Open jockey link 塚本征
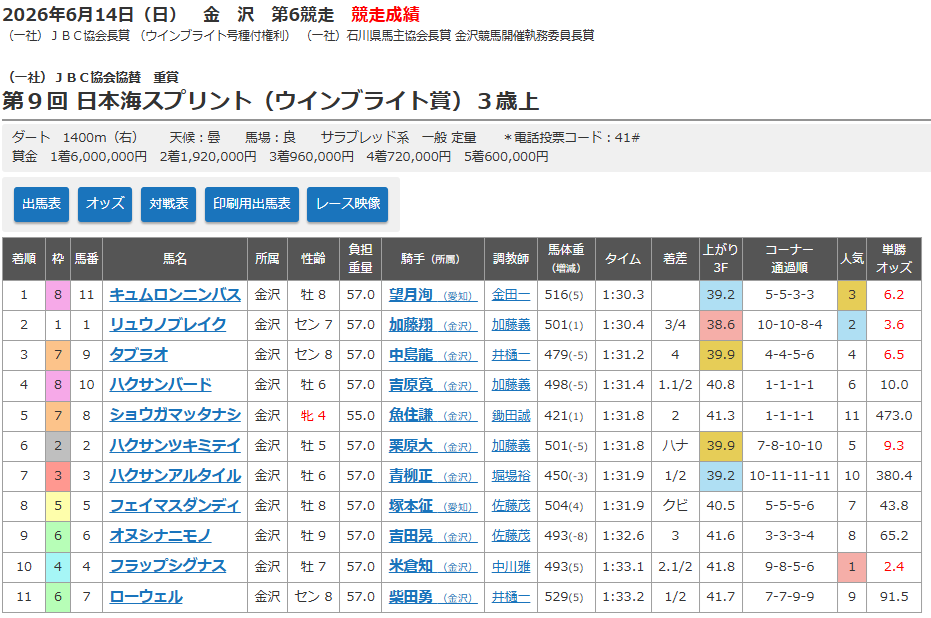The image size is (931, 618). point(433,506)
